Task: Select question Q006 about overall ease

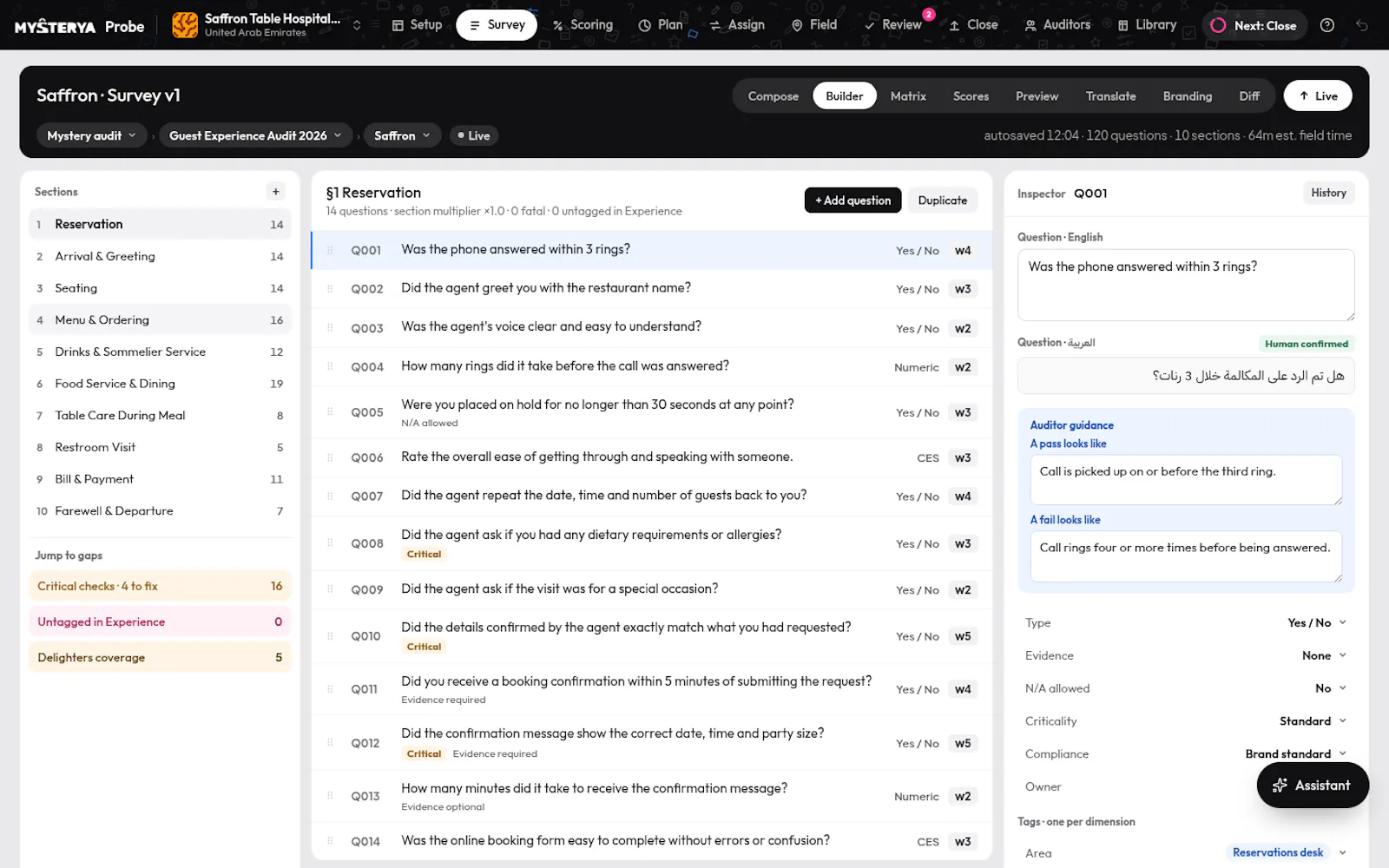Action: (651, 457)
